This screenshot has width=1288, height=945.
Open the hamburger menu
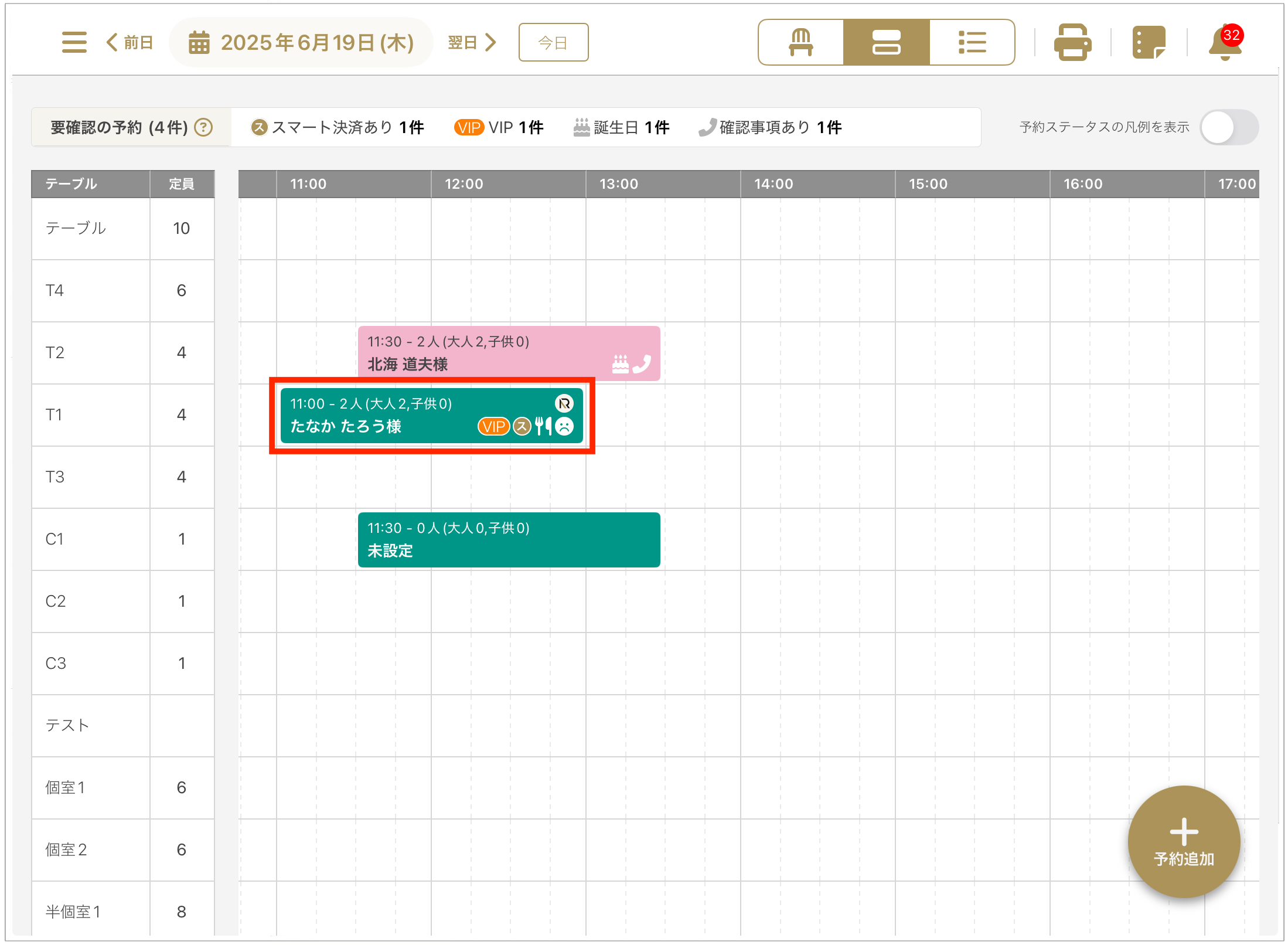click(x=74, y=42)
